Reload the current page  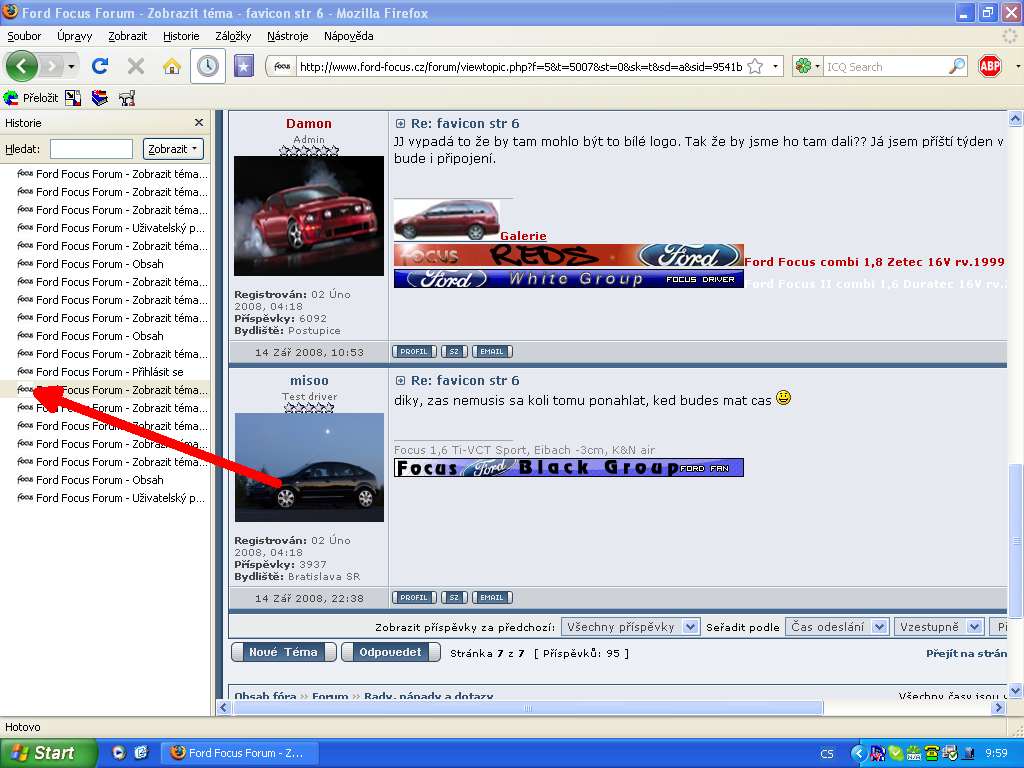pyautogui.click(x=100, y=66)
